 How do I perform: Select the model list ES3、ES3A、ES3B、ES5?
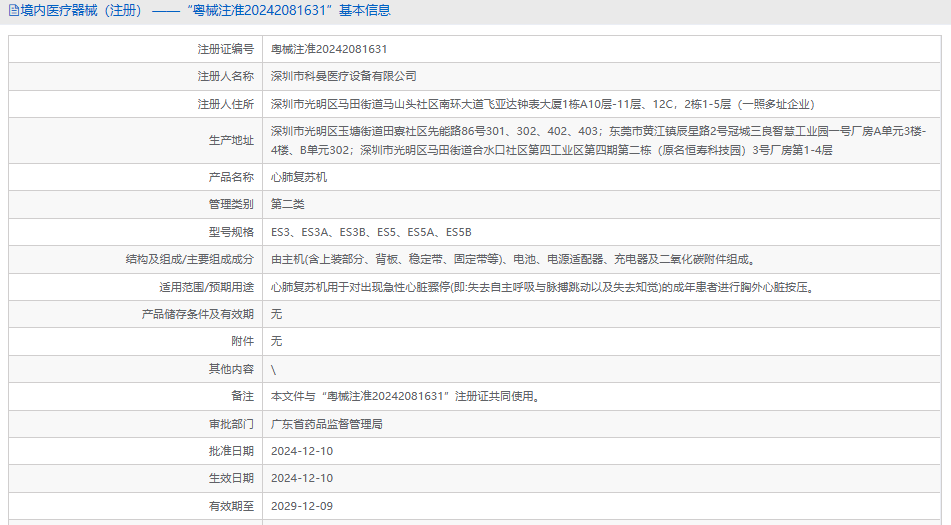(x=371, y=232)
